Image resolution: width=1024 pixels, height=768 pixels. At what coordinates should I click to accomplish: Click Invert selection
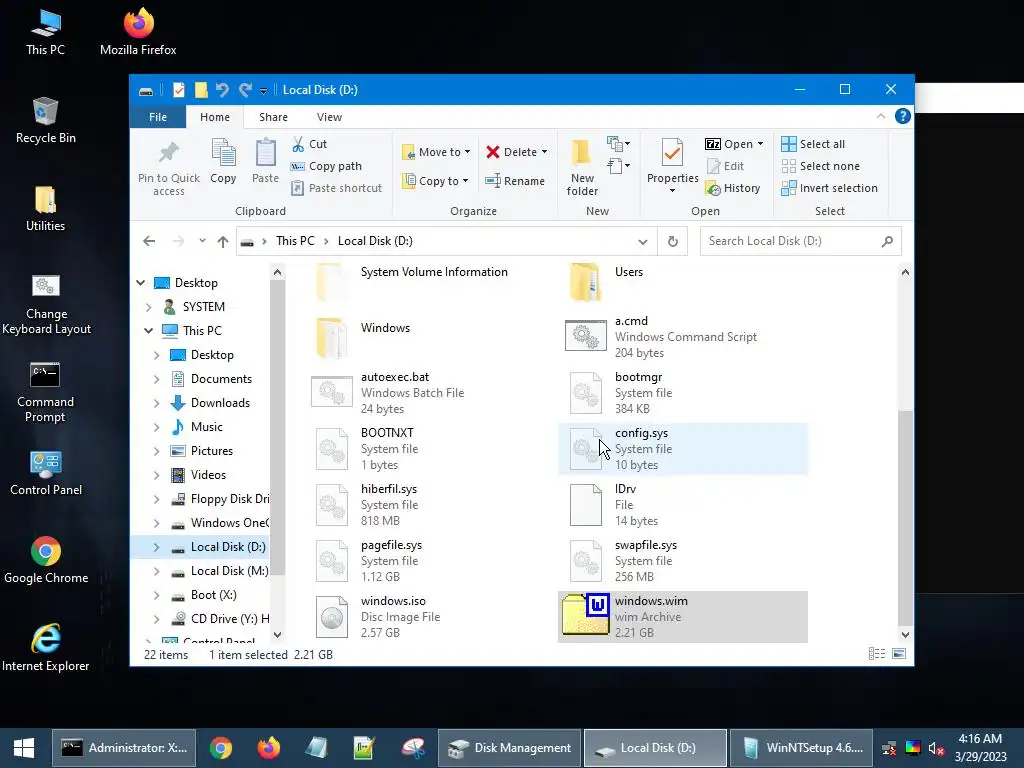829,188
